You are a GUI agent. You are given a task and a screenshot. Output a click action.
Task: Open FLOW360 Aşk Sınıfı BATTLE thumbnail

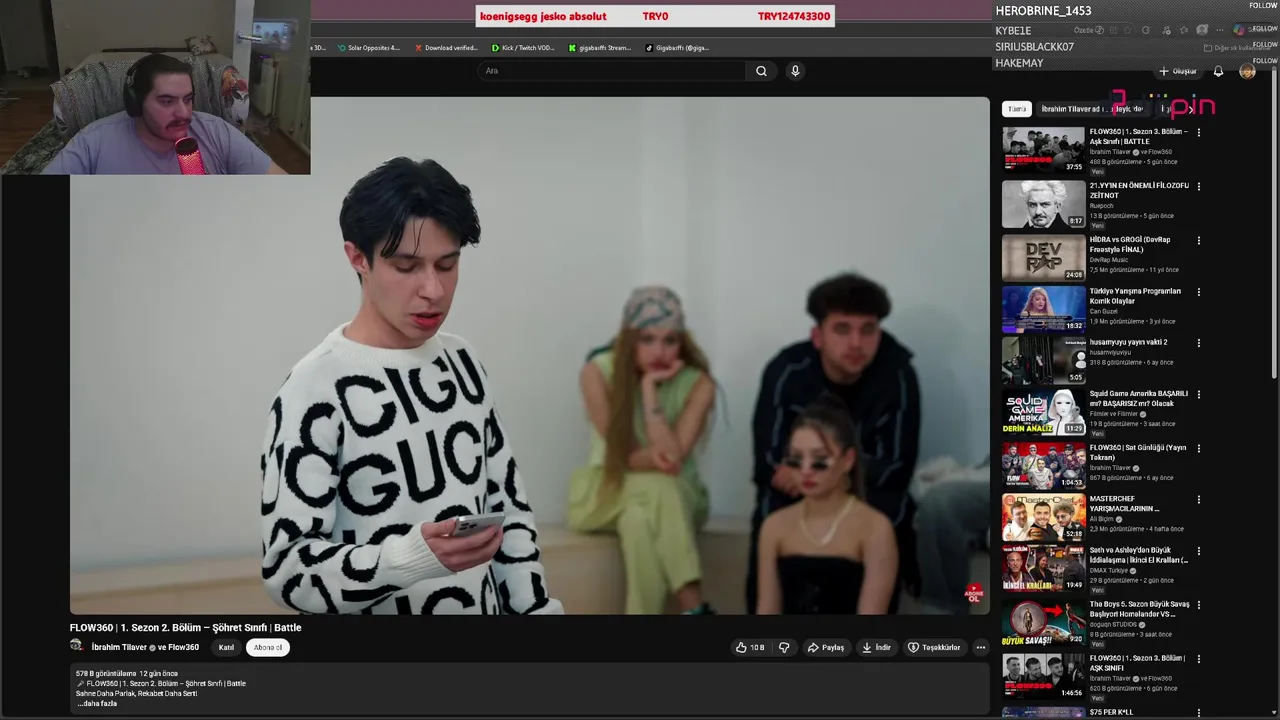click(1043, 150)
